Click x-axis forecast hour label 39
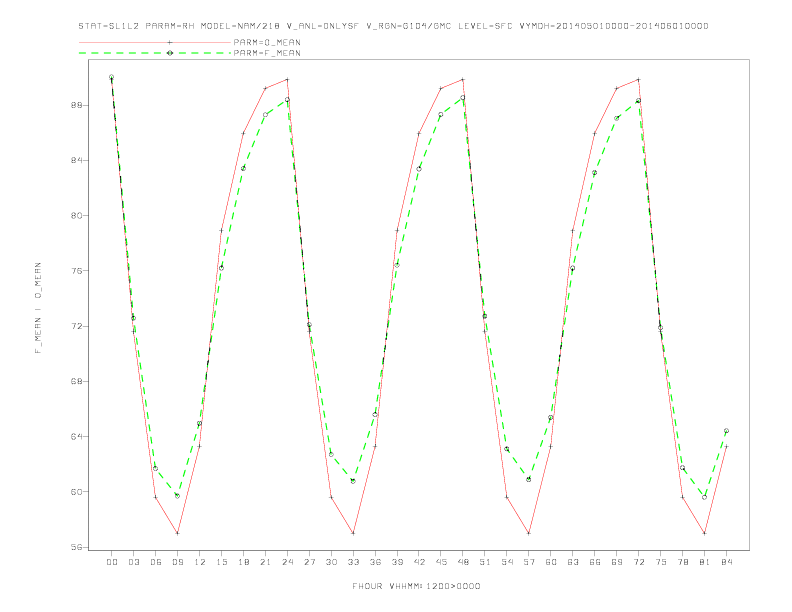Viewport: 792px width, 612px height. tap(397, 562)
